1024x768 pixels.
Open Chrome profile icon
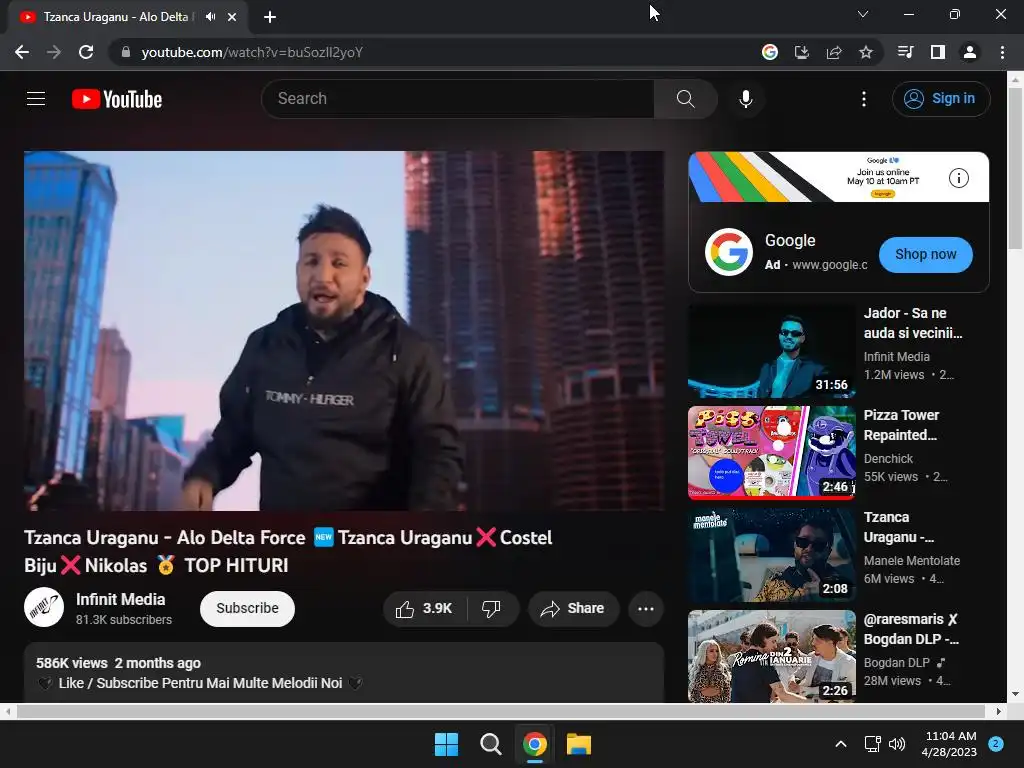click(x=970, y=52)
